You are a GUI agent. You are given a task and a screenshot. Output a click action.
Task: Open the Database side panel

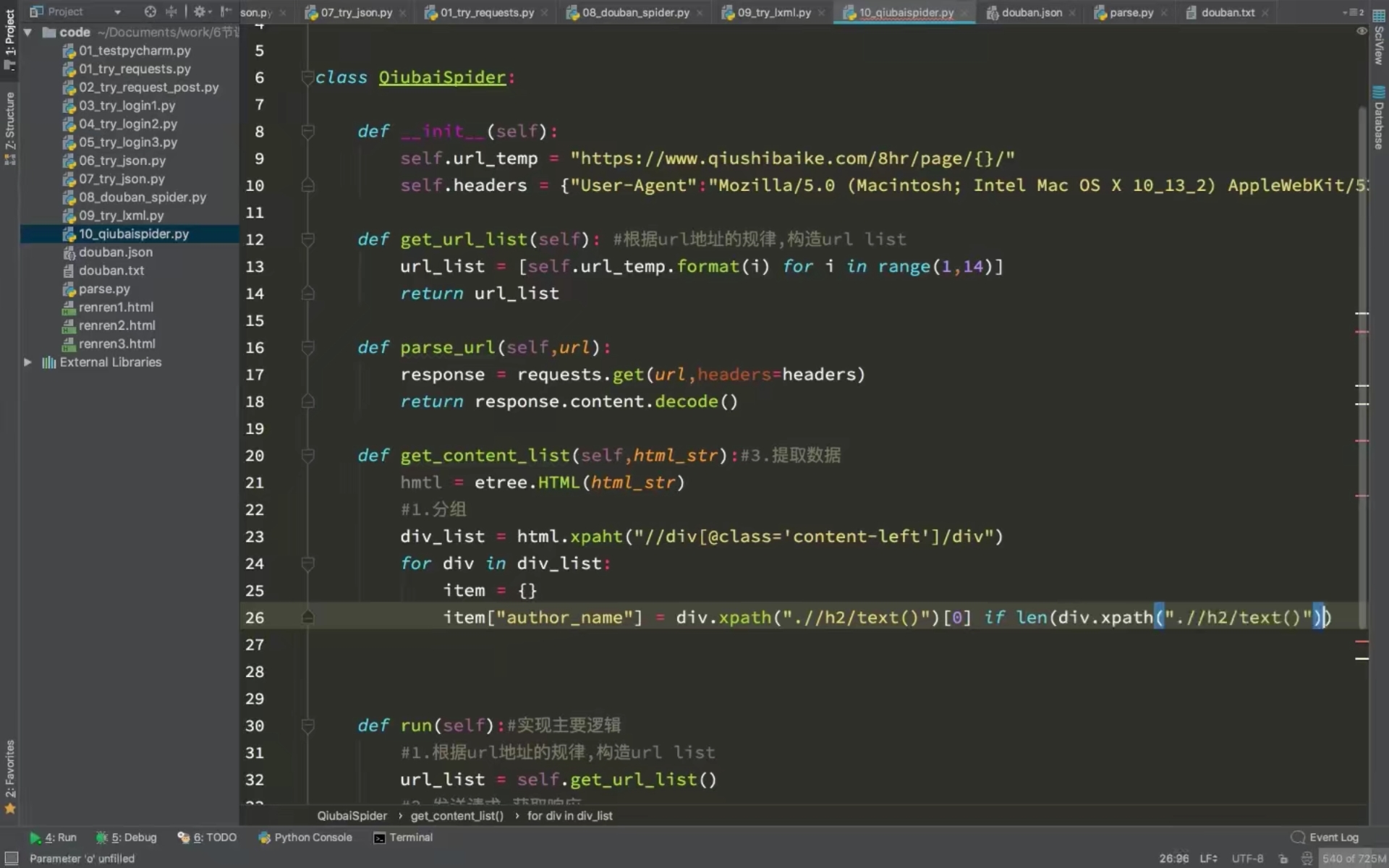click(1379, 119)
